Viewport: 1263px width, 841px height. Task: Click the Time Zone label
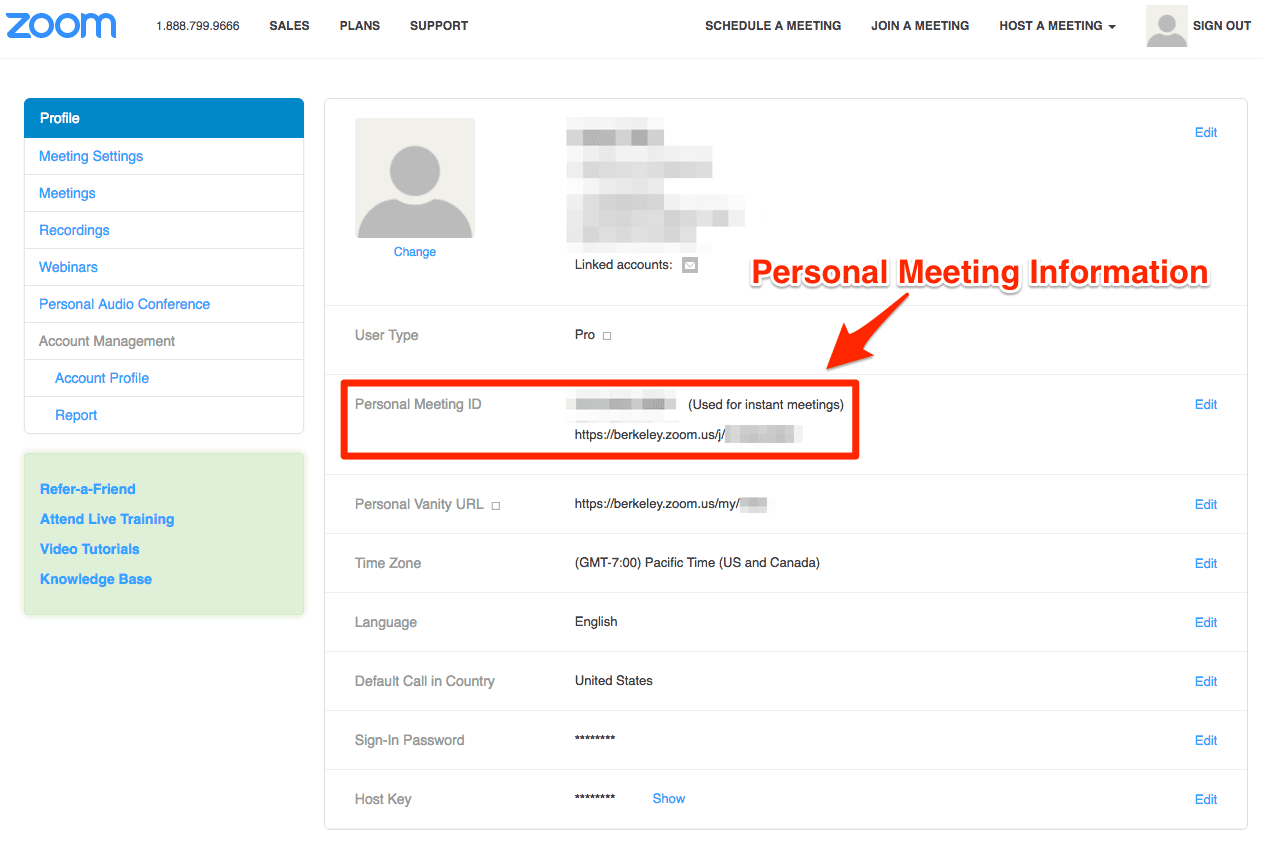(x=388, y=563)
